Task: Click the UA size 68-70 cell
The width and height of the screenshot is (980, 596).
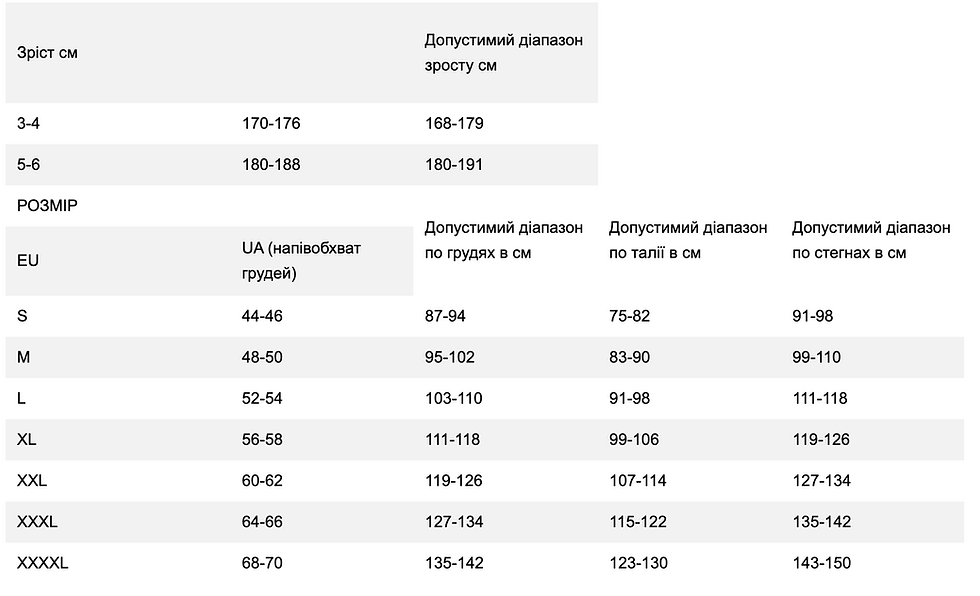Action: coord(262,563)
